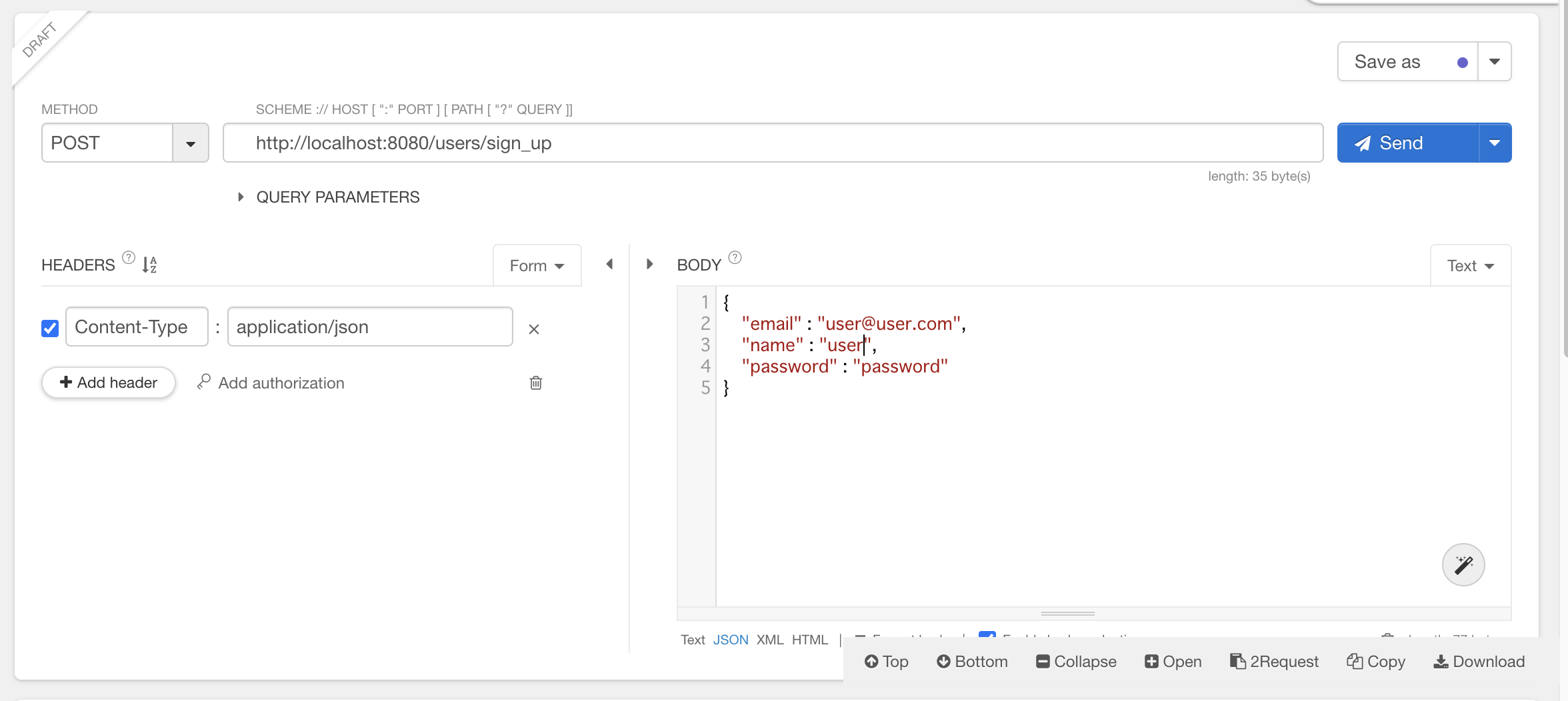This screenshot has height=701, width=1568.
Task: Click the BODY help question mark icon
Action: coord(735,258)
